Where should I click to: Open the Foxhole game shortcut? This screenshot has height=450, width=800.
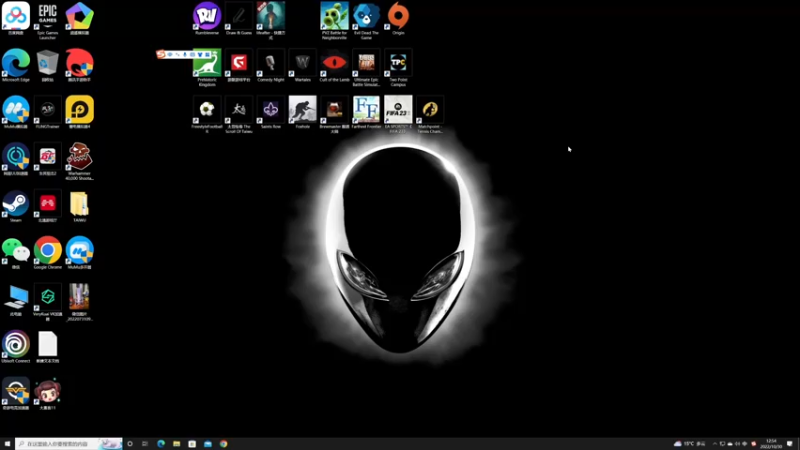(303, 112)
